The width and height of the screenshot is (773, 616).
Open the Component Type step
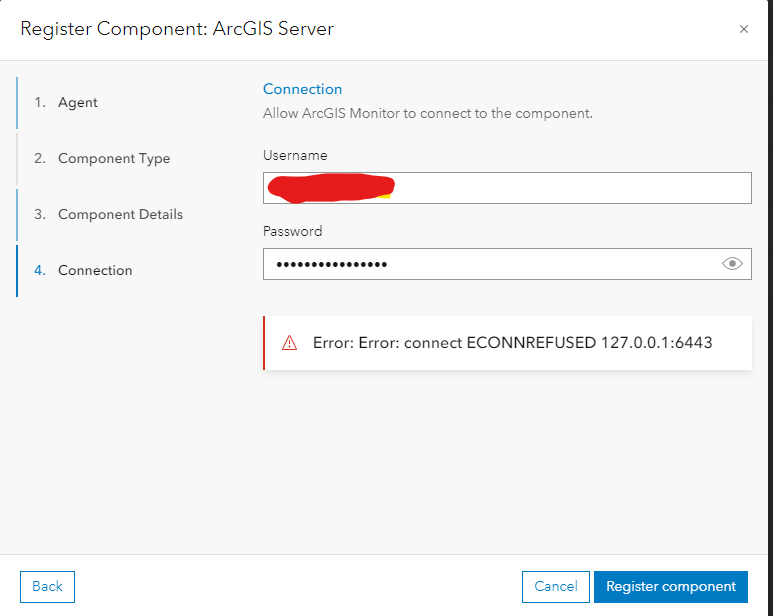coord(114,159)
